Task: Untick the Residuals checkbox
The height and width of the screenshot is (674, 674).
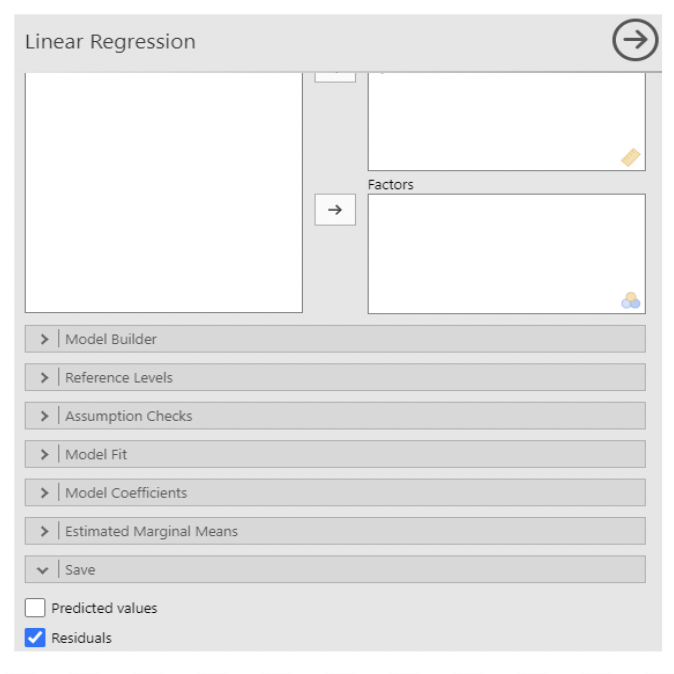Action: [x=36, y=638]
